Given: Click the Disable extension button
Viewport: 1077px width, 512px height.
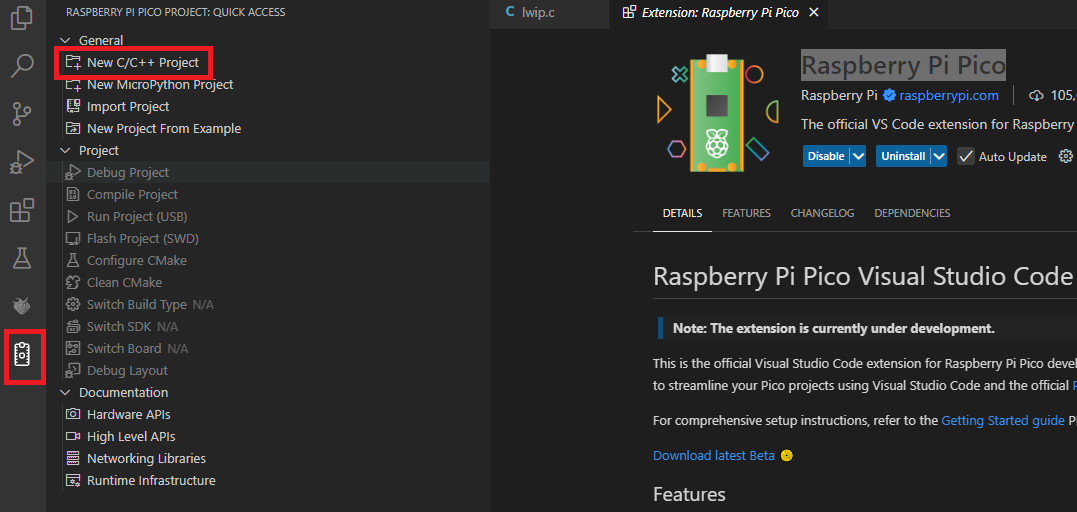Looking at the screenshot, I should click(x=826, y=157).
